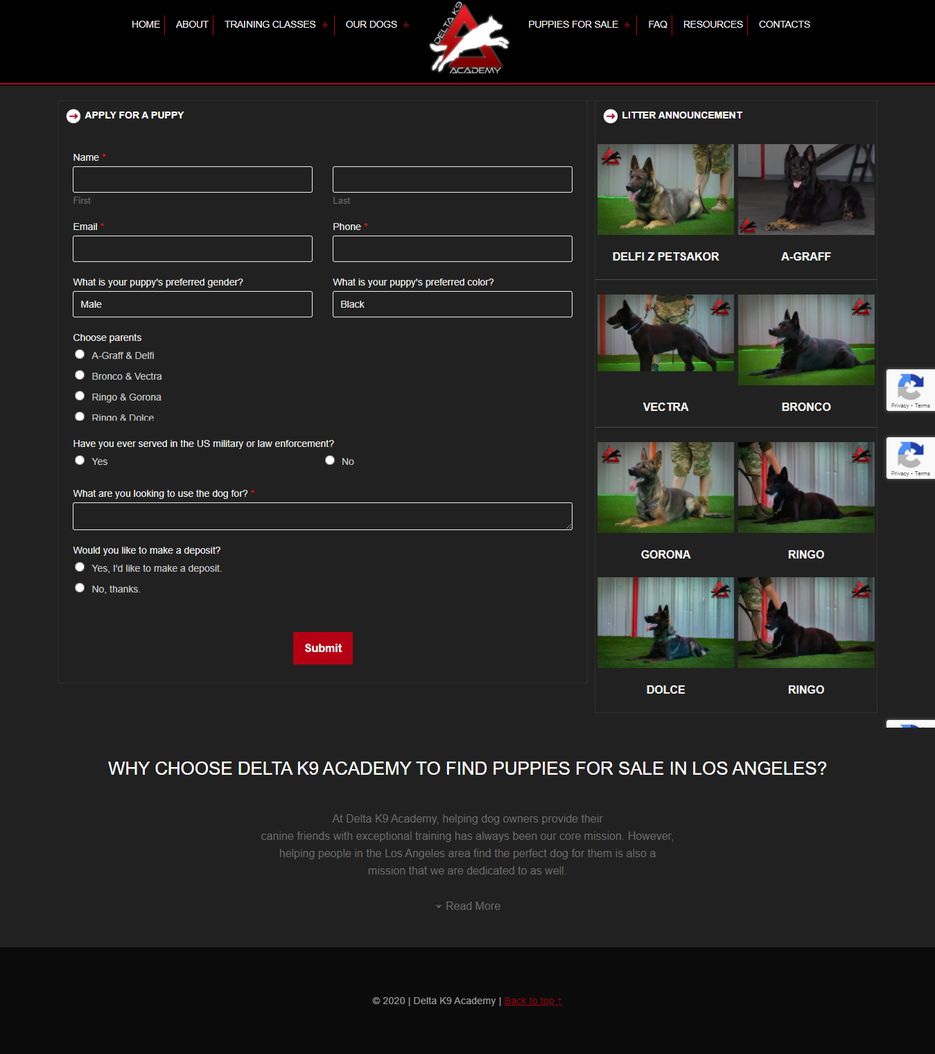Click the Delta K9 Academy logo
935x1054 pixels.
[469, 38]
